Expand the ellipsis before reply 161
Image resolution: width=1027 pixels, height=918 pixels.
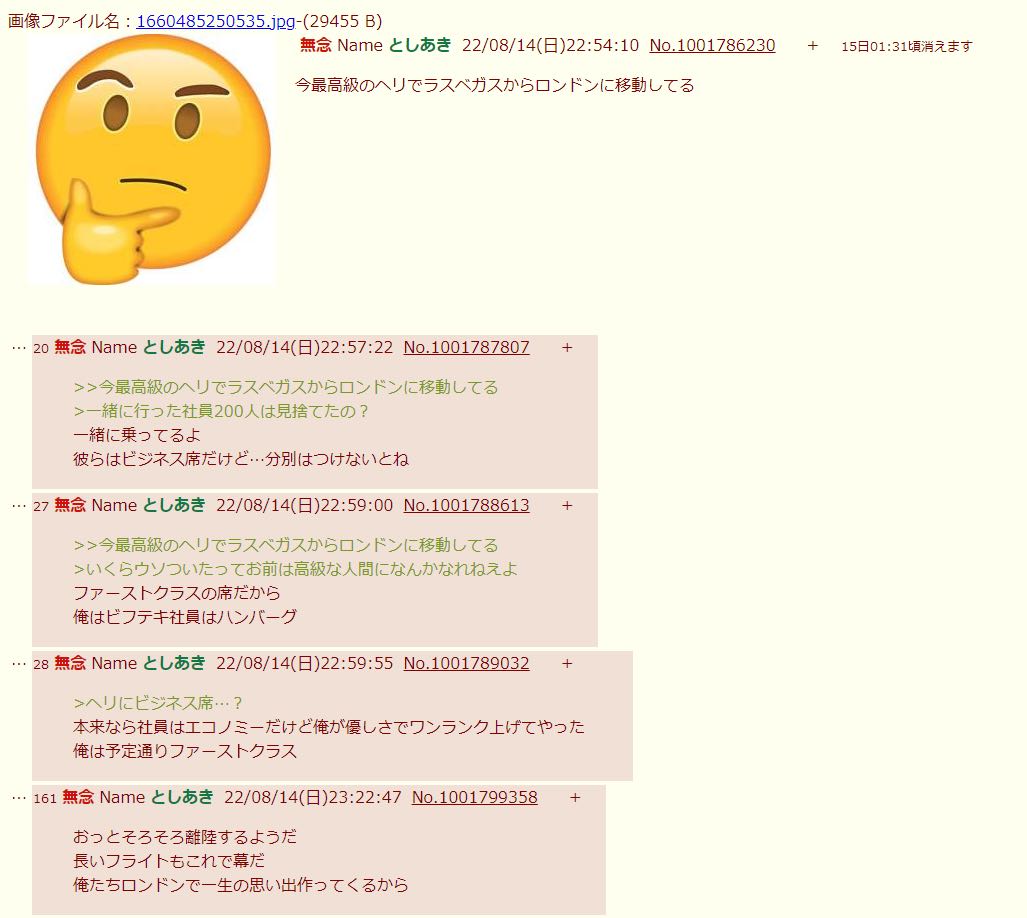[x=18, y=798]
